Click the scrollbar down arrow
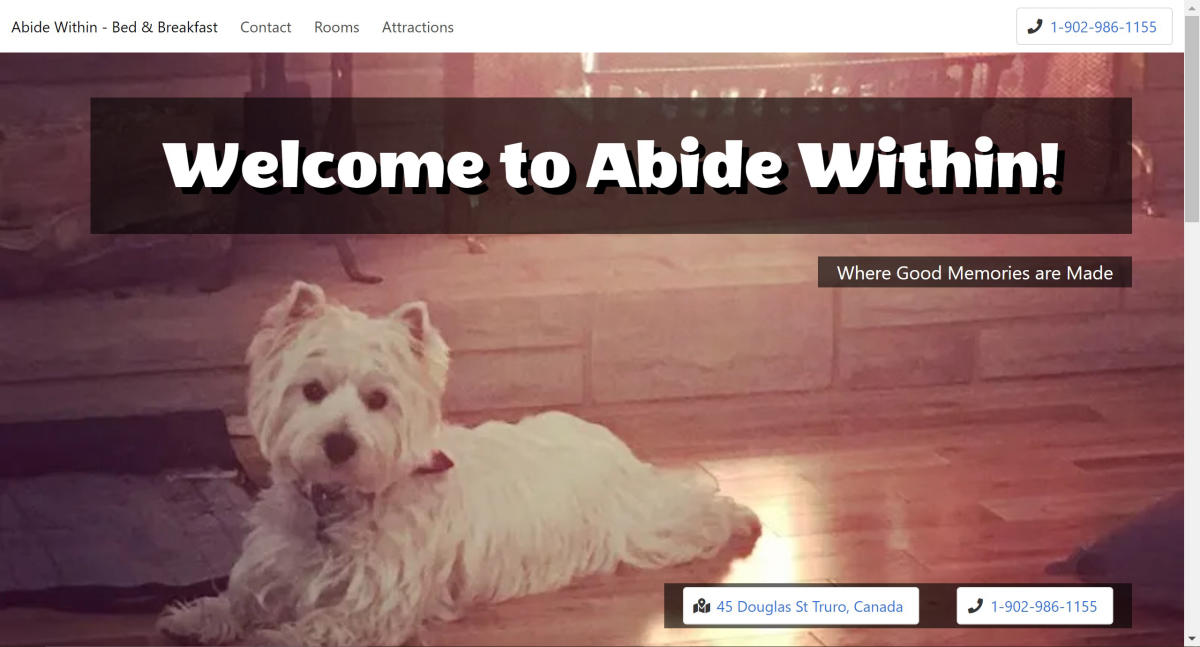Screen dimensions: 1200x647 tap(1192, 639)
